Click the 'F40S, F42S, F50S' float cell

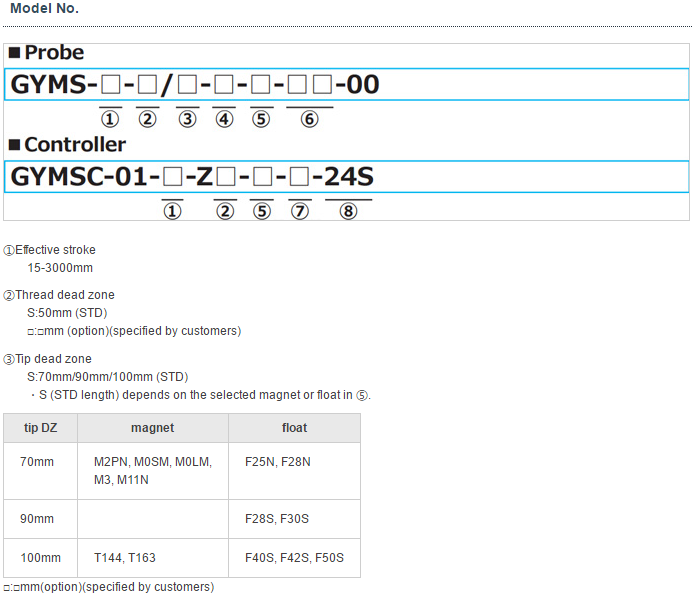point(294,557)
